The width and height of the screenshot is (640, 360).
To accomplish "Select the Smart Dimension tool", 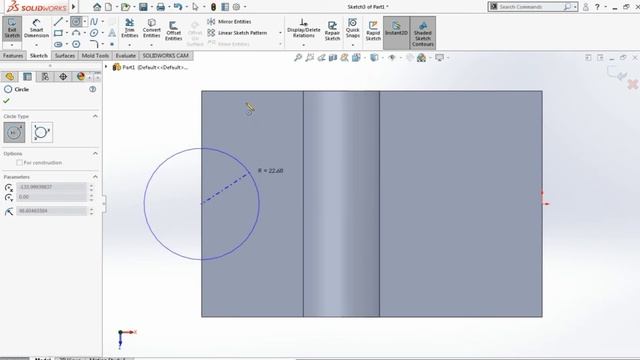I will pyautogui.click(x=36, y=28).
